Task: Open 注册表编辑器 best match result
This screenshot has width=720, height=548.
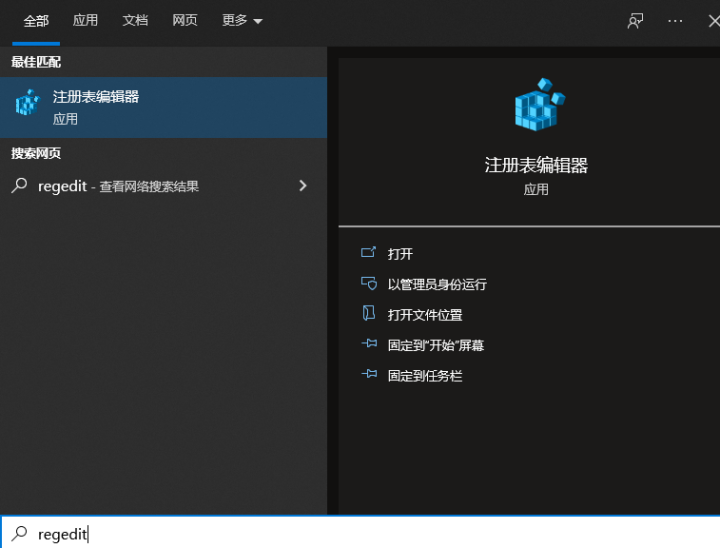Action: click(163, 107)
